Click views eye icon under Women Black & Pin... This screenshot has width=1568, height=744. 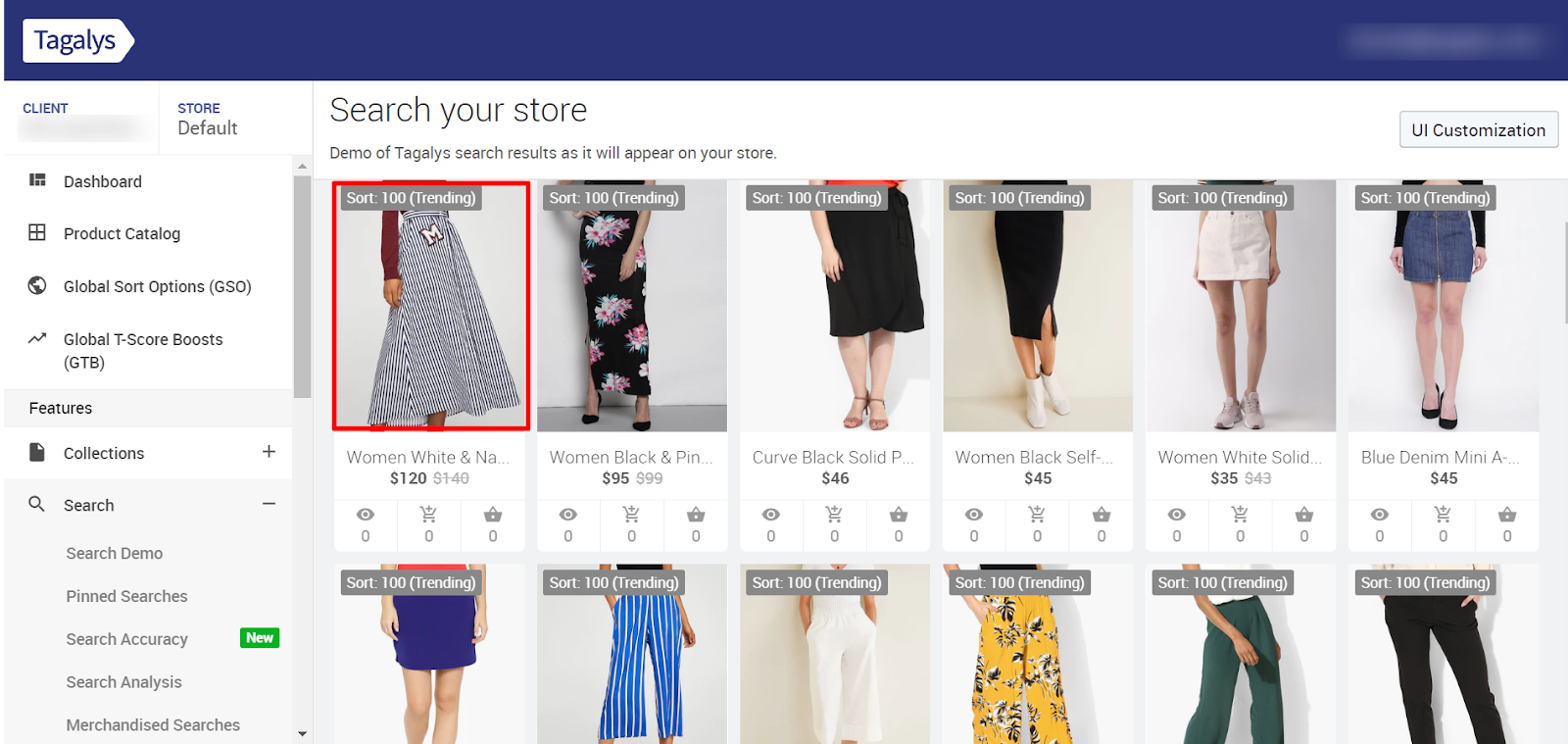coord(568,515)
